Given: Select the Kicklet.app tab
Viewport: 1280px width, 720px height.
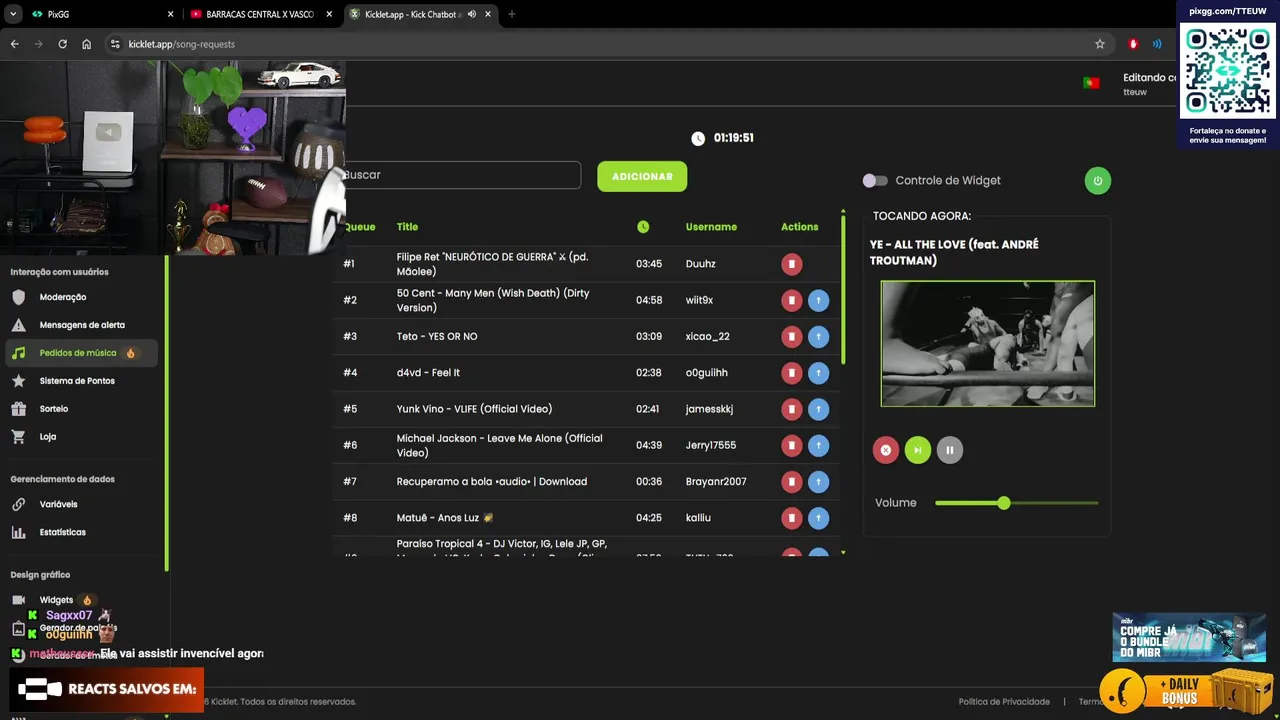Looking at the screenshot, I should pos(420,14).
